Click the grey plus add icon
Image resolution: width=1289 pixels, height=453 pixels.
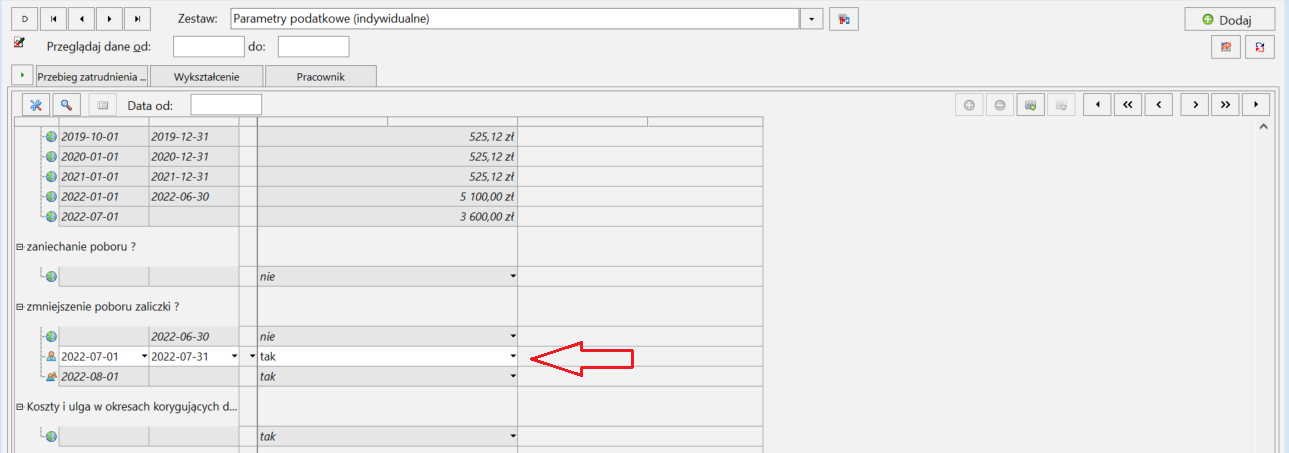[x=969, y=104]
